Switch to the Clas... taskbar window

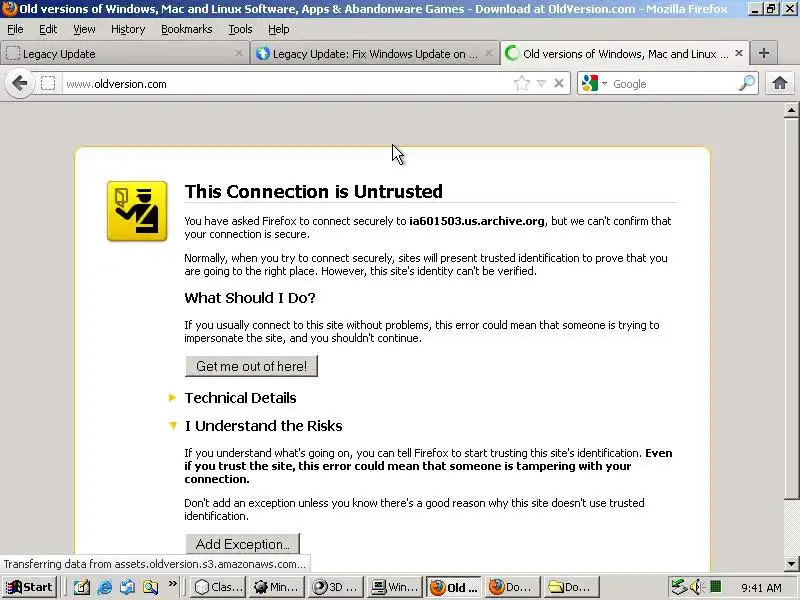click(x=218, y=587)
